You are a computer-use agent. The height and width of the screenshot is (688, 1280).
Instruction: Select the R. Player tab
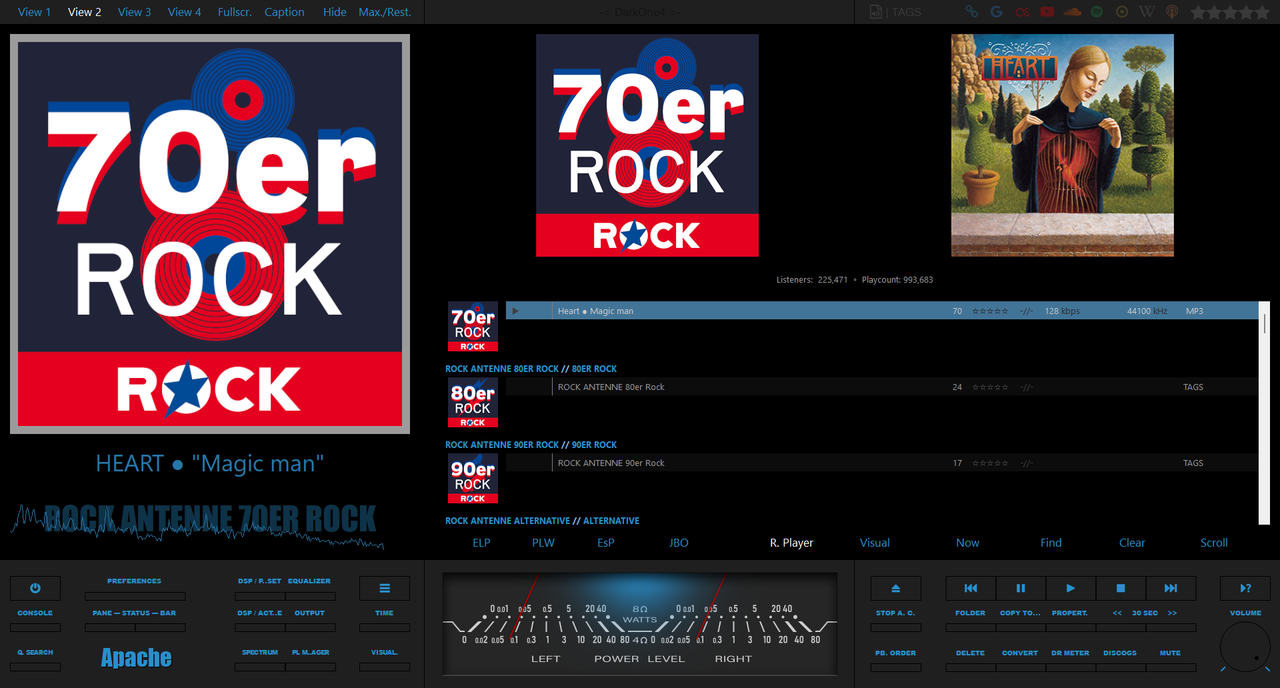point(791,543)
